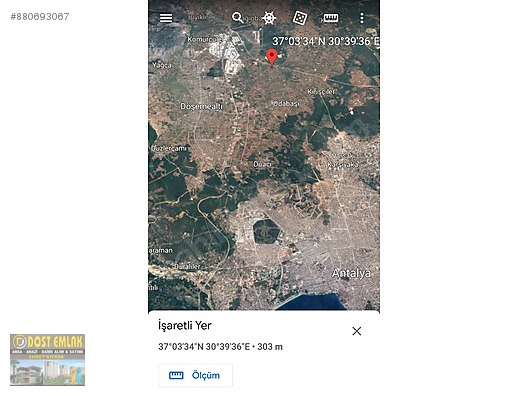Tap the Antalya city label on the map
The width and height of the screenshot is (528, 396).
pos(351,273)
